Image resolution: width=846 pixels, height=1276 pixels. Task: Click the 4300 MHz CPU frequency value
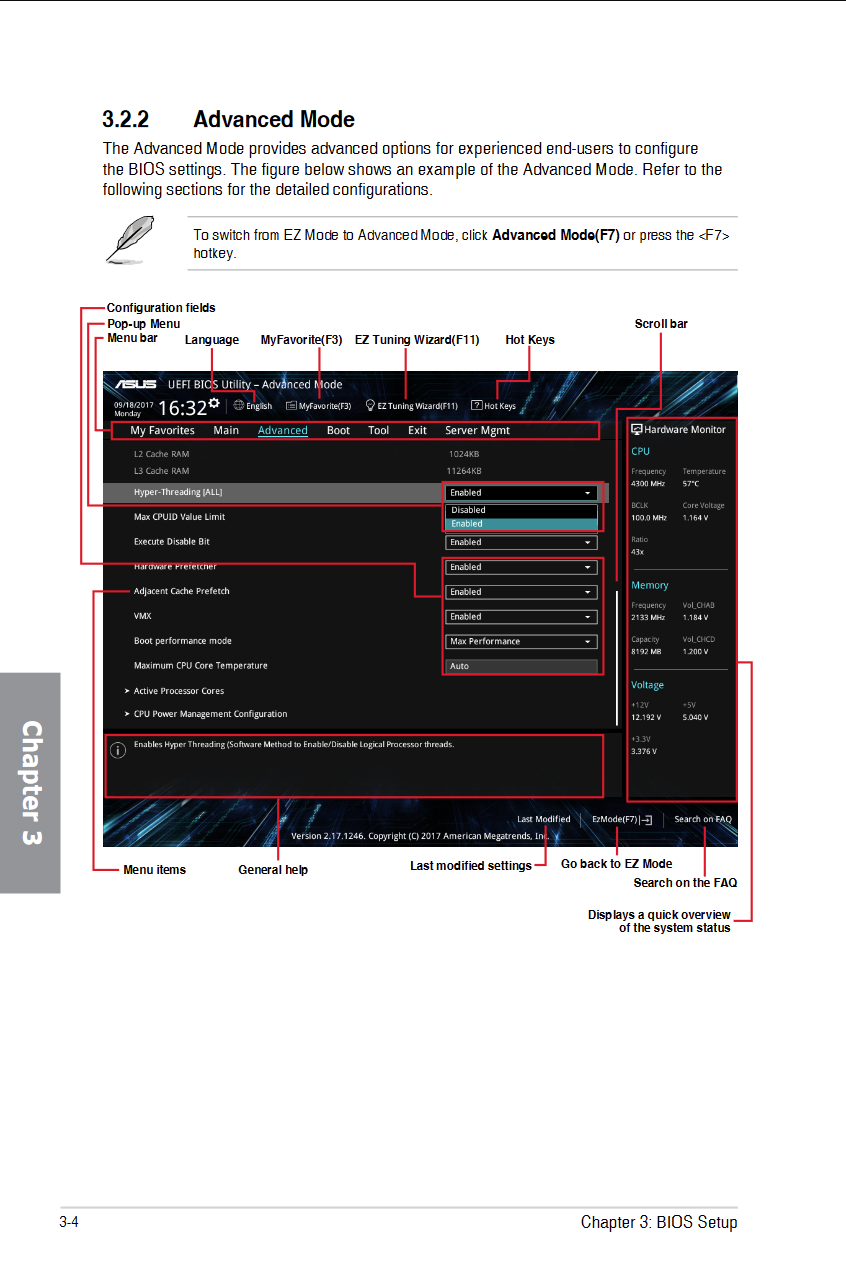tap(648, 484)
